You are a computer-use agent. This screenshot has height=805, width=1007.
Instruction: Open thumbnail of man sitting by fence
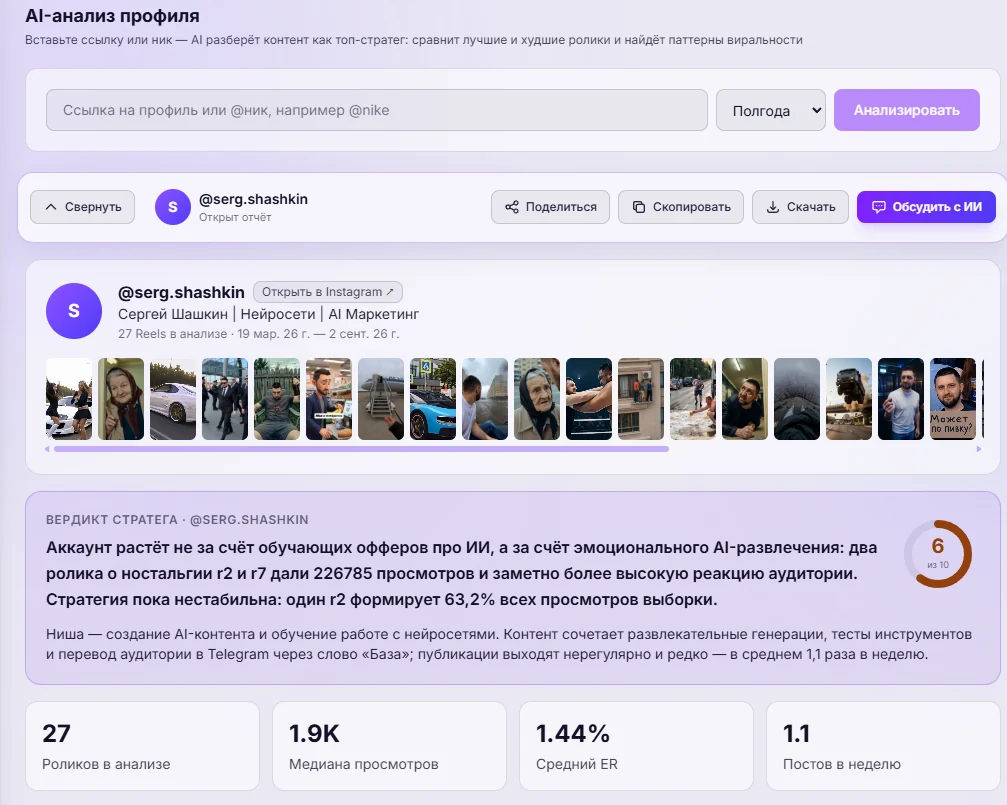pos(277,399)
